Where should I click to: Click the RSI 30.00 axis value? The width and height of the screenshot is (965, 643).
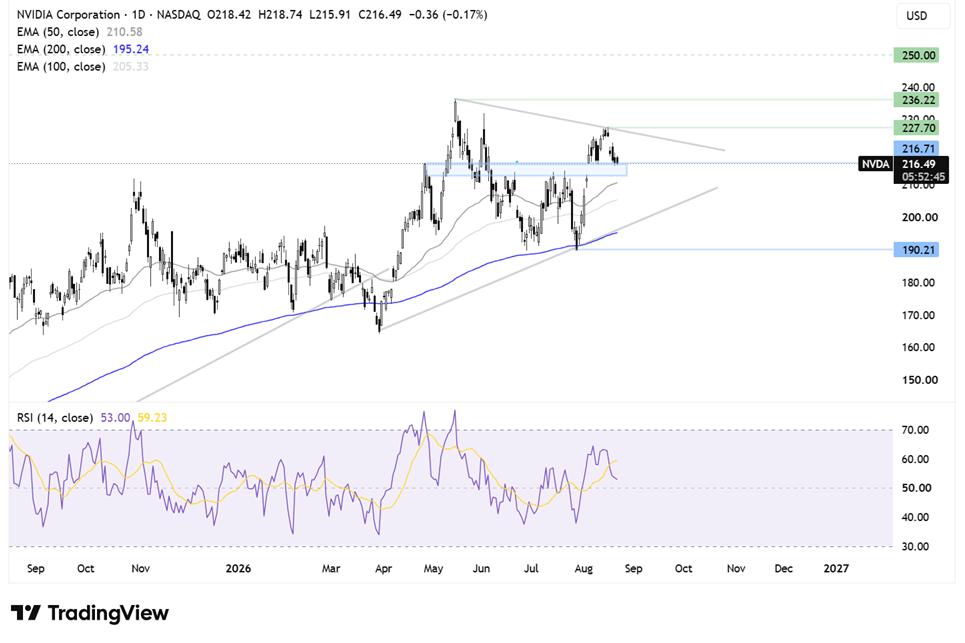point(915,546)
